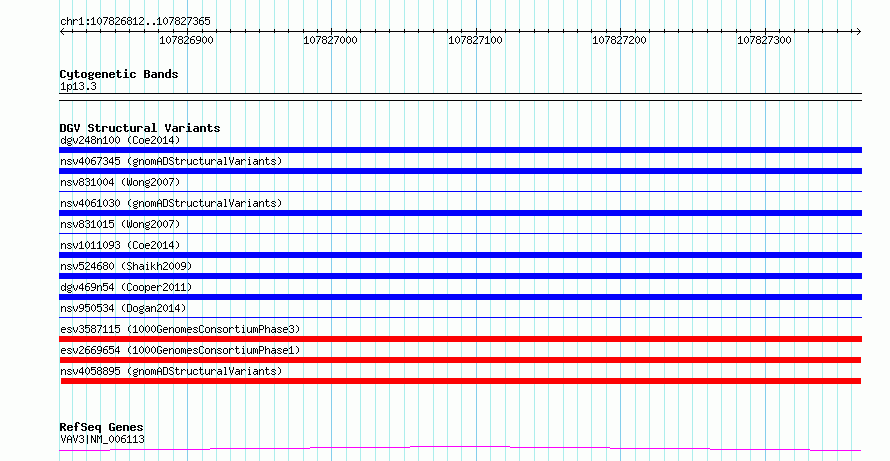Click the chr1:107826812..107827365 coordinate label

coord(135,21)
